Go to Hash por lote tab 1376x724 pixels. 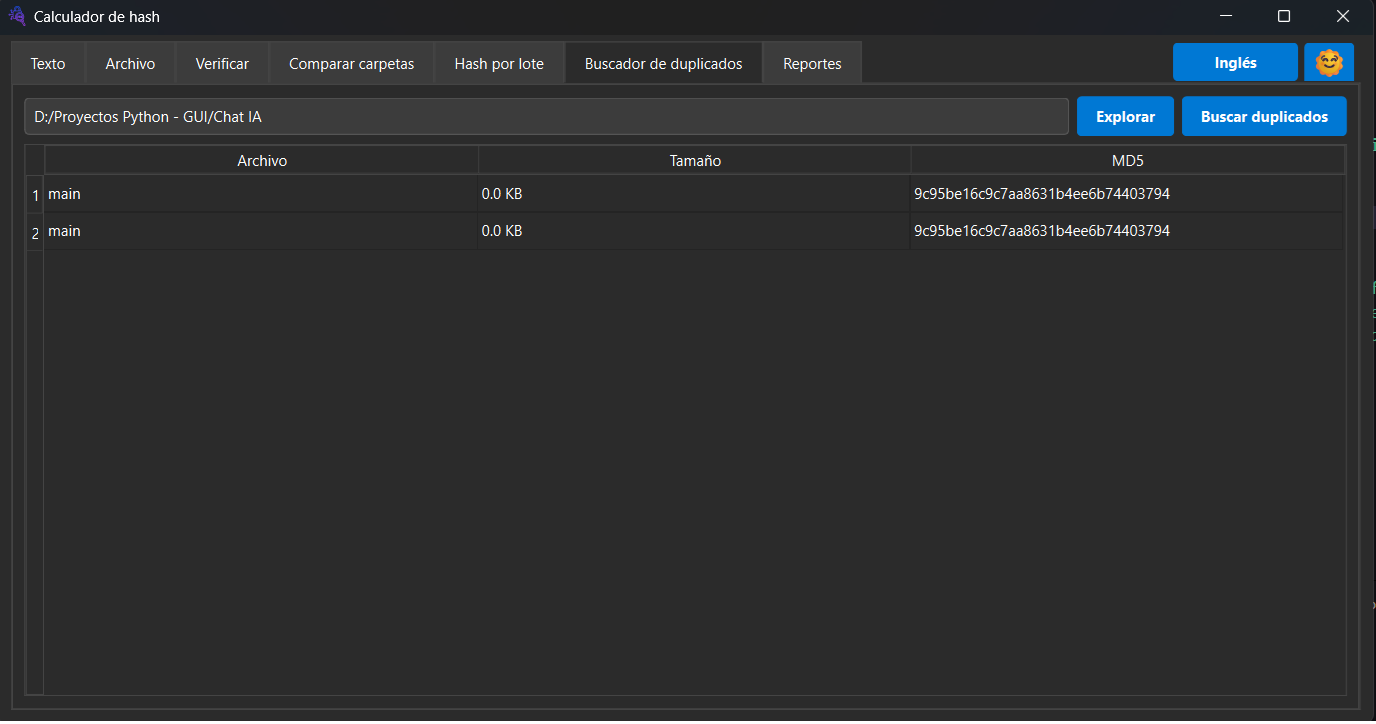tap(499, 64)
